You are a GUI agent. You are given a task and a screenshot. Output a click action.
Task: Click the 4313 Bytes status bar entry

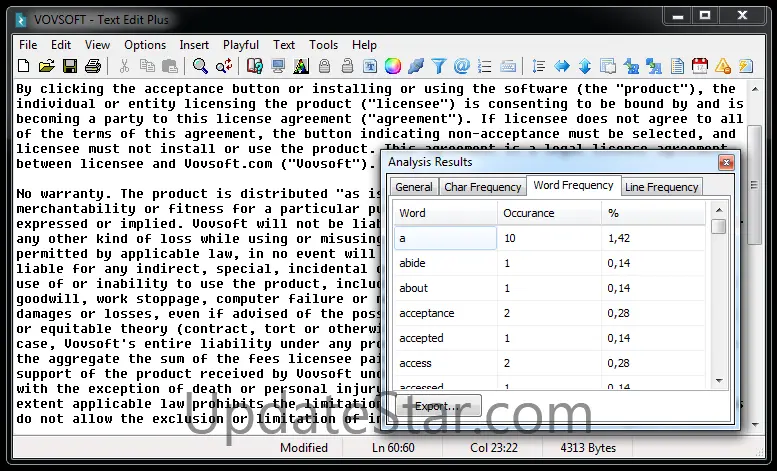tap(588, 448)
